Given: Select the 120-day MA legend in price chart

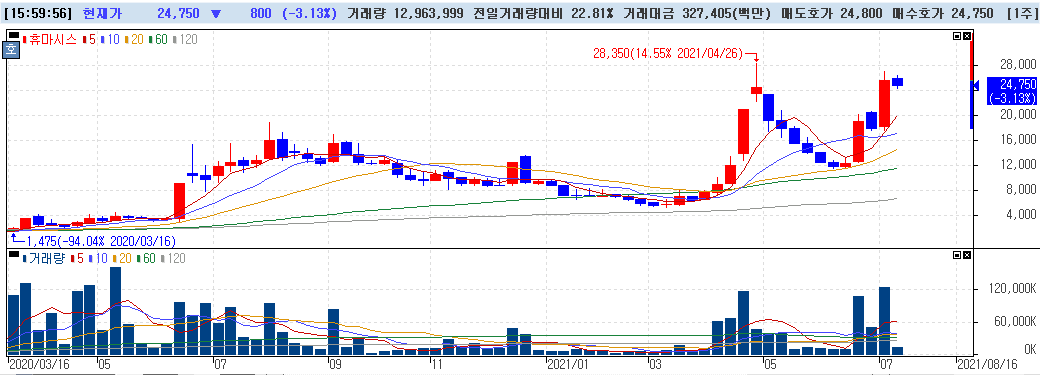Looking at the screenshot, I should click(185, 40).
